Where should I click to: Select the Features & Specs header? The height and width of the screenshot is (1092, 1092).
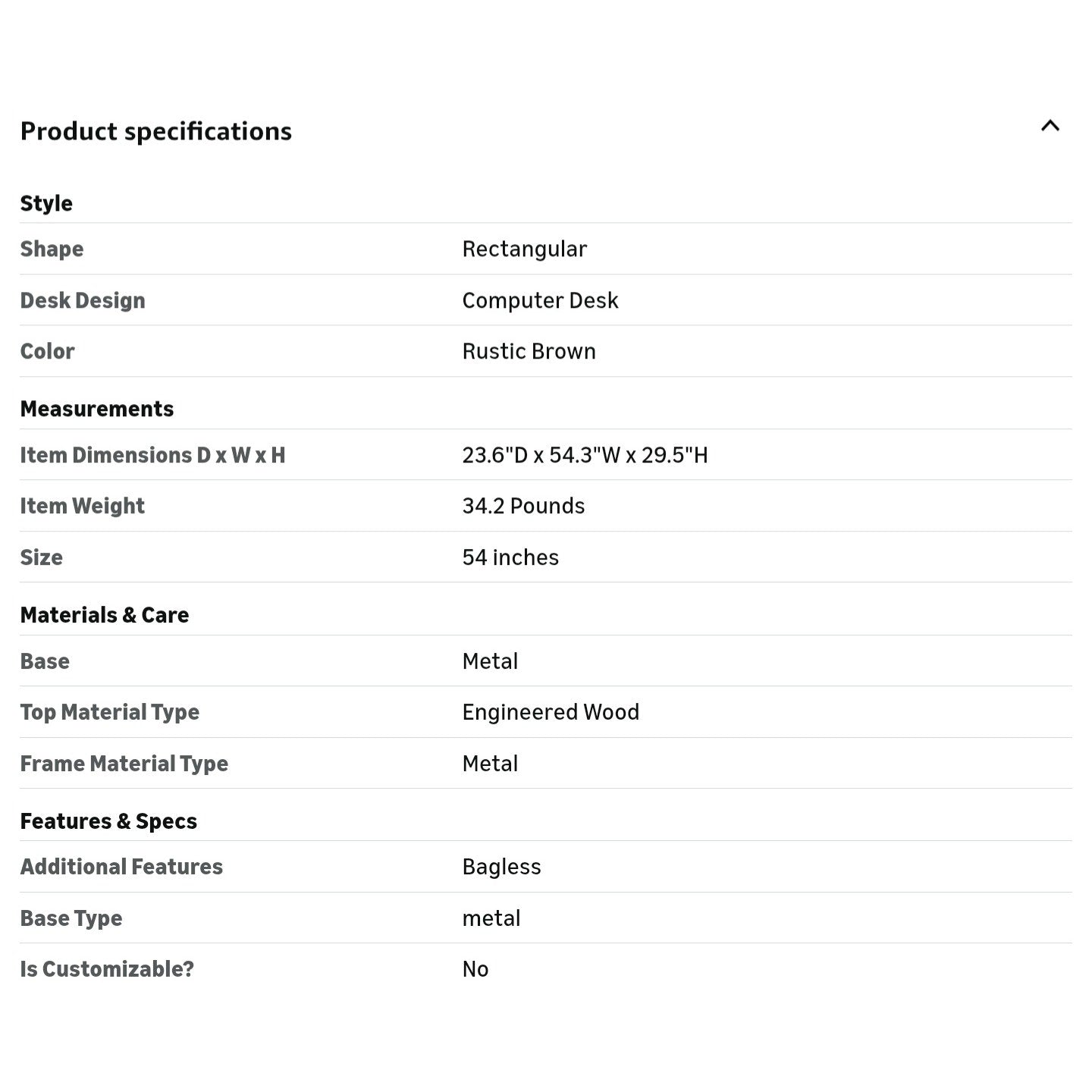[x=108, y=821]
